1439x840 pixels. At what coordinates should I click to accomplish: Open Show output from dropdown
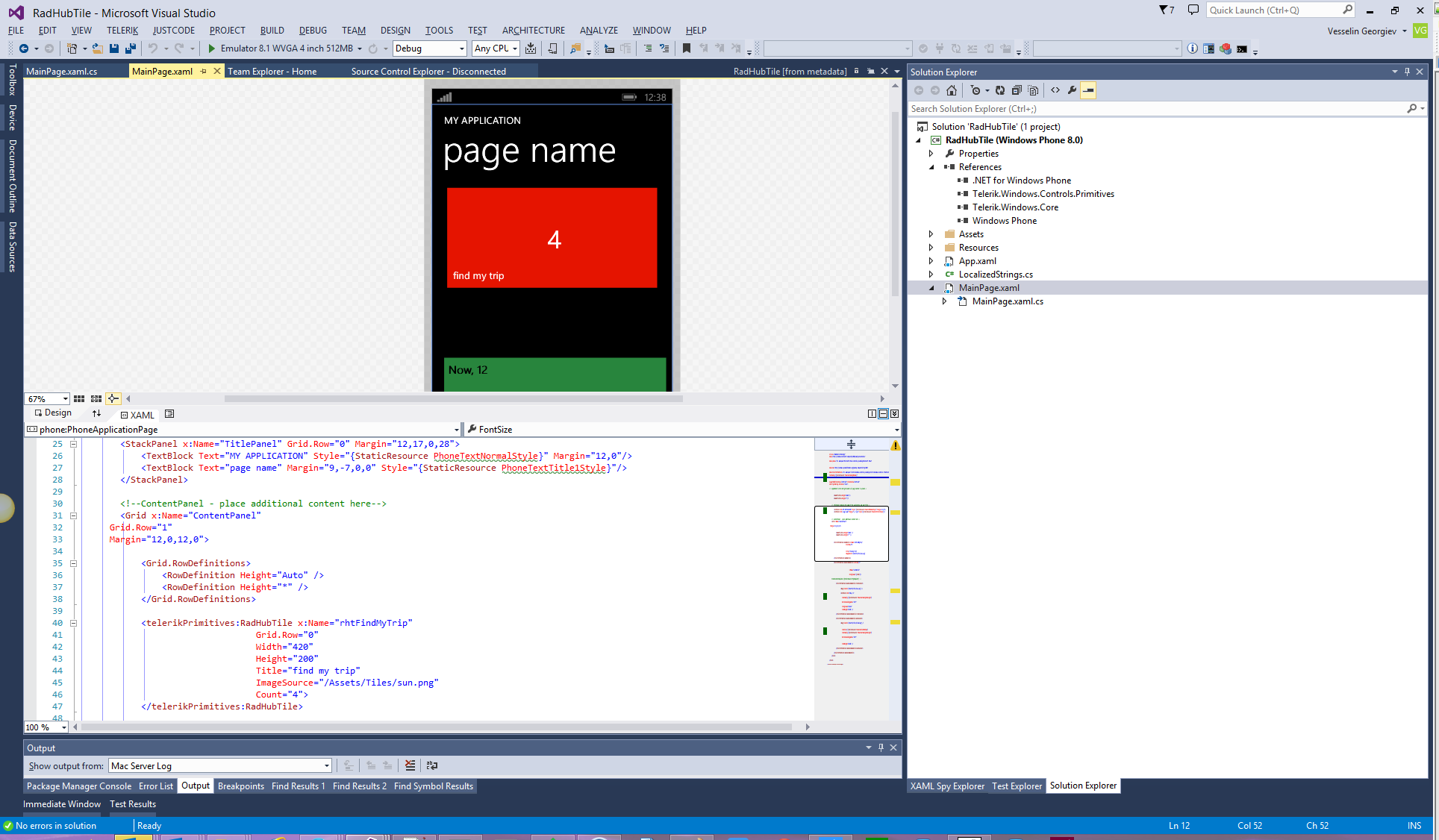point(219,766)
